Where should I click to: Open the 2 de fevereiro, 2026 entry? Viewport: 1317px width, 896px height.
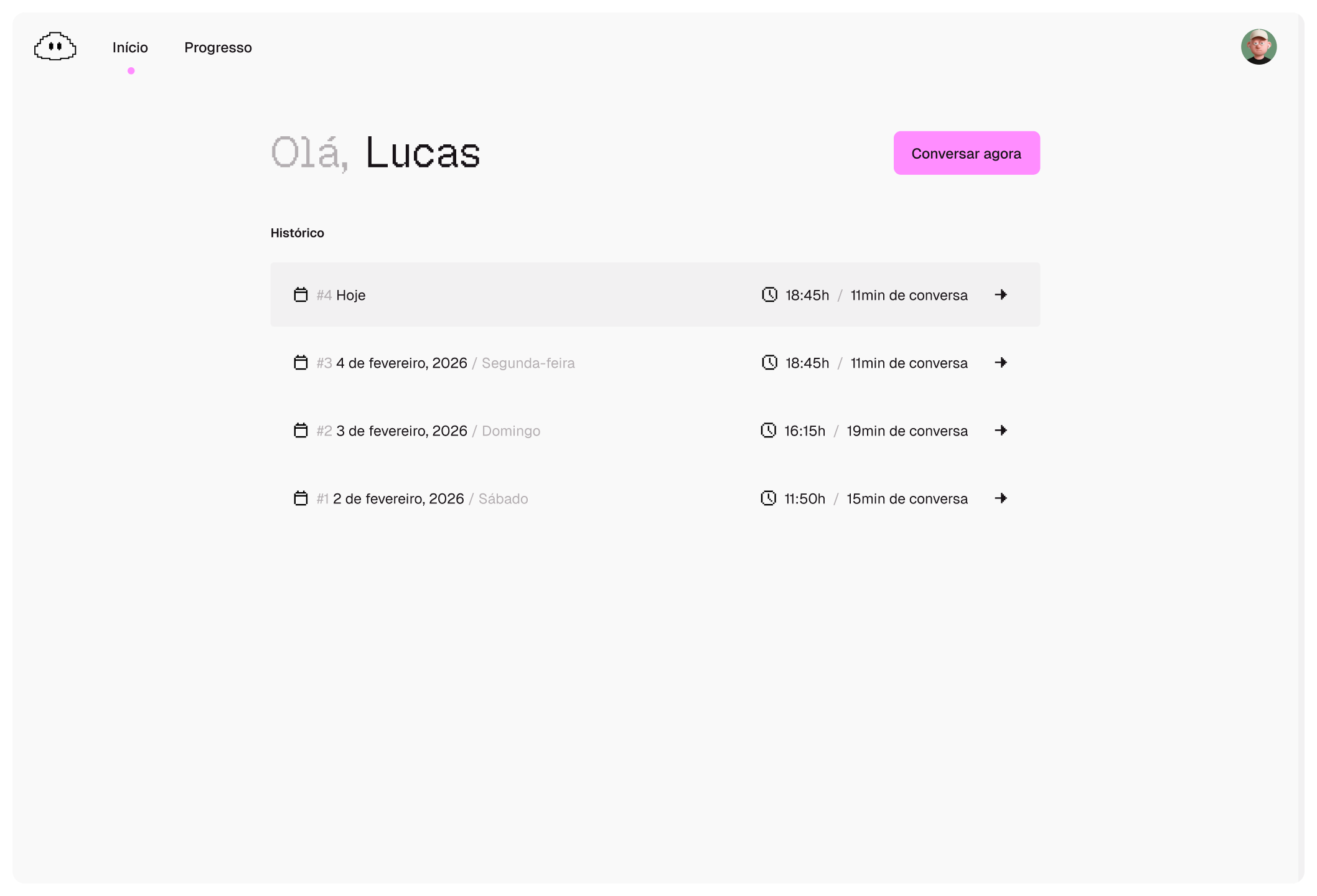(655, 498)
